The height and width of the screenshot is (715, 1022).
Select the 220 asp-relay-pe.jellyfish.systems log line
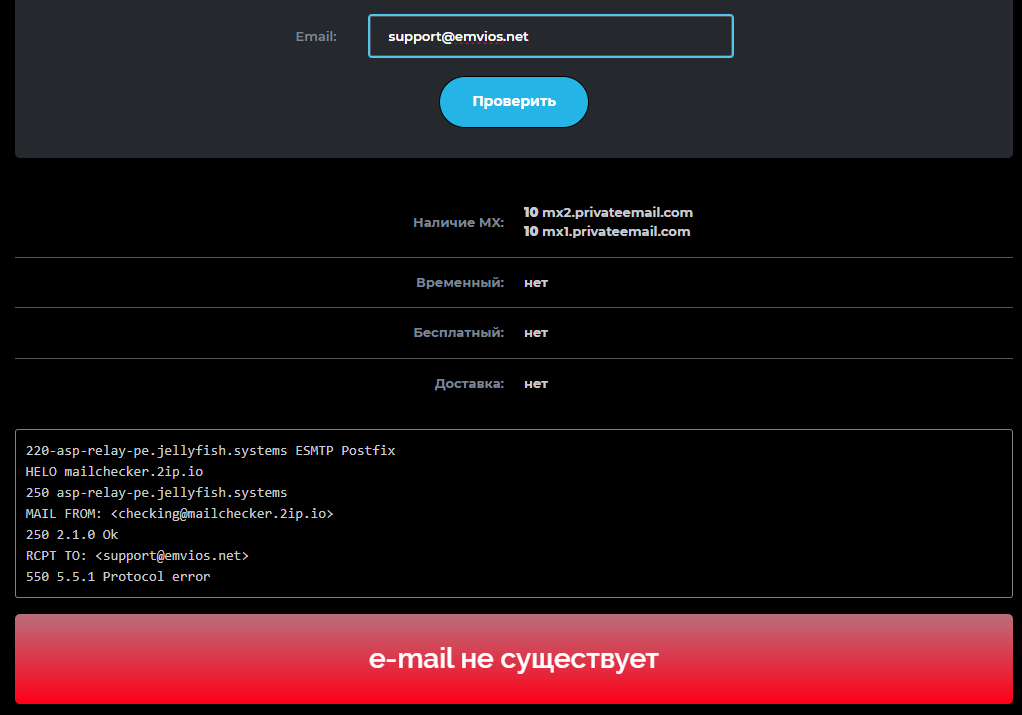tap(209, 450)
